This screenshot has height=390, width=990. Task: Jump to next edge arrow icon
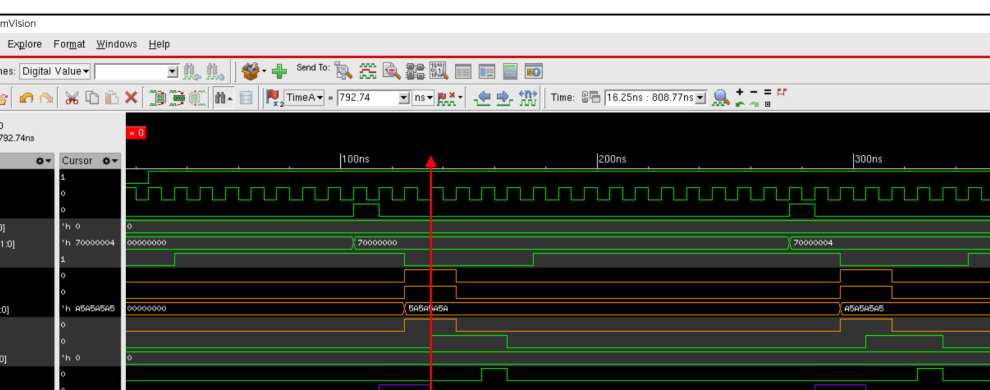pyautogui.click(x=504, y=98)
